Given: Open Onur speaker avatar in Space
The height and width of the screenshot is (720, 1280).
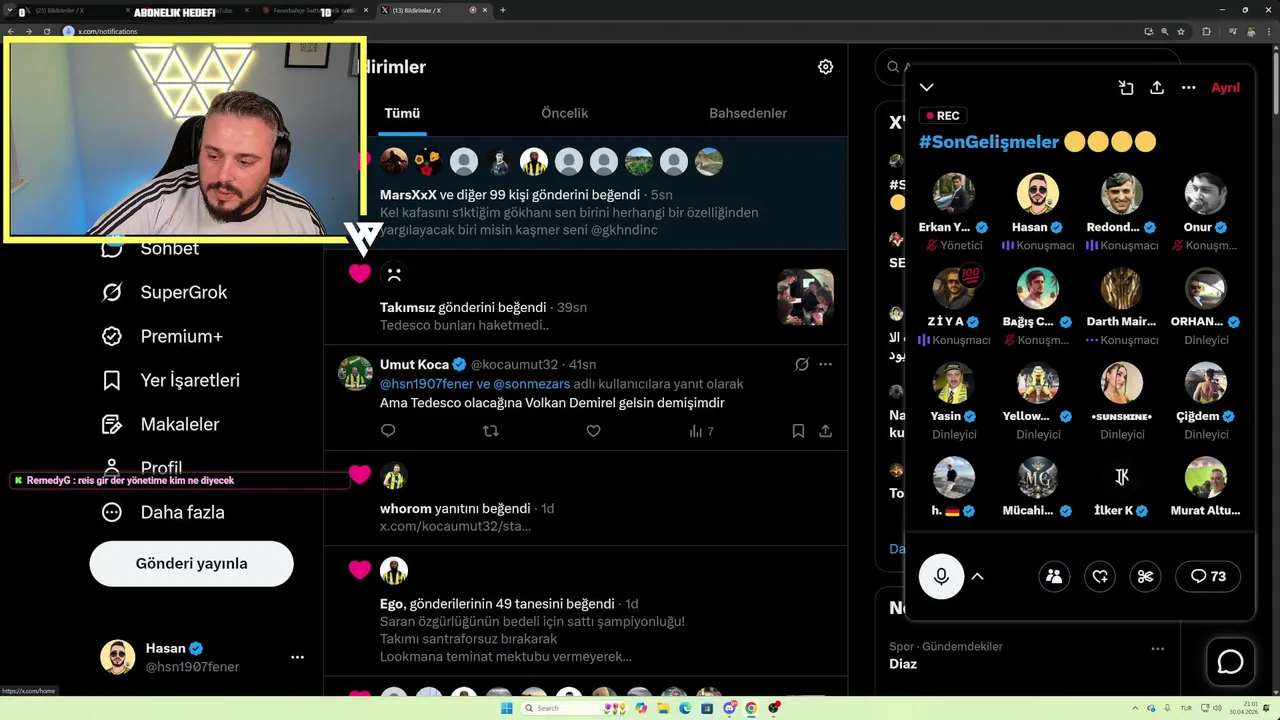Looking at the screenshot, I should [x=1206, y=194].
